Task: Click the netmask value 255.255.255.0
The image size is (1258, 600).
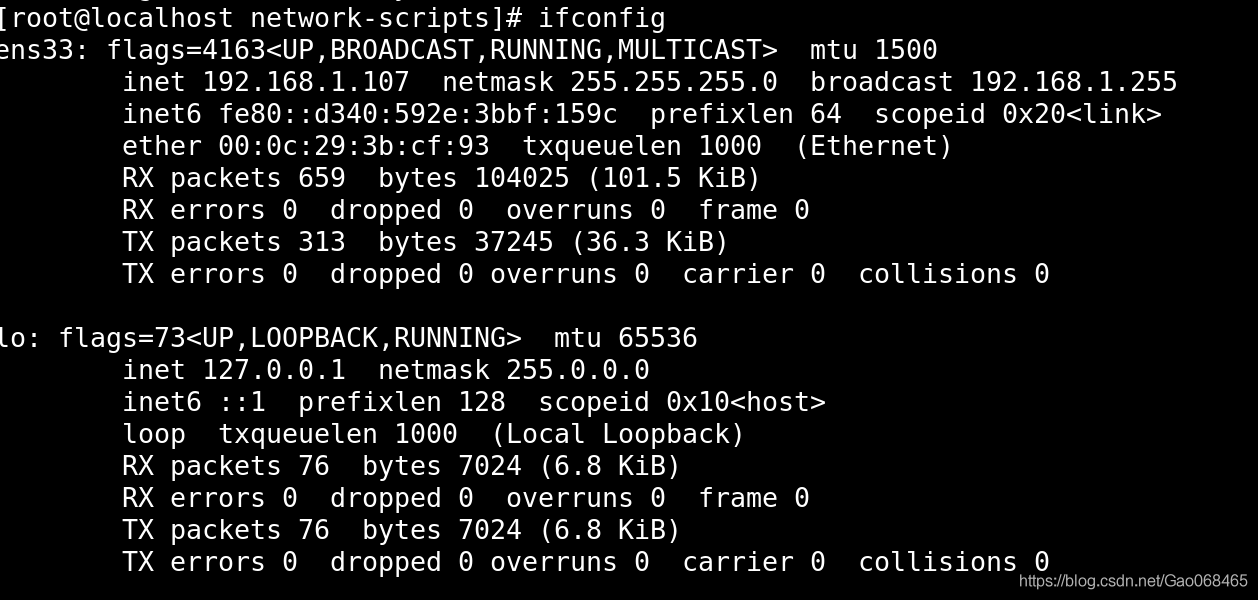Action: [x=674, y=82]
